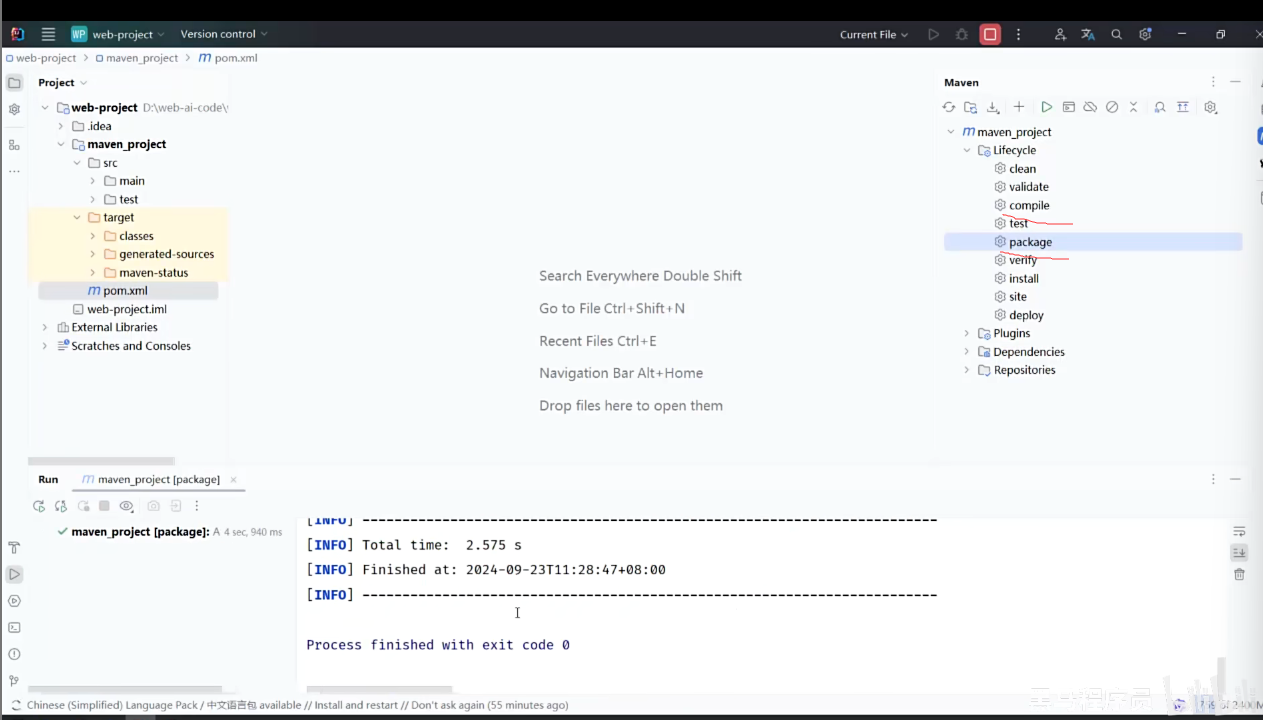Click Project tree horizontal scrollbar
The height and width of the screenshot is (720, 1263).
pos(100,462)
